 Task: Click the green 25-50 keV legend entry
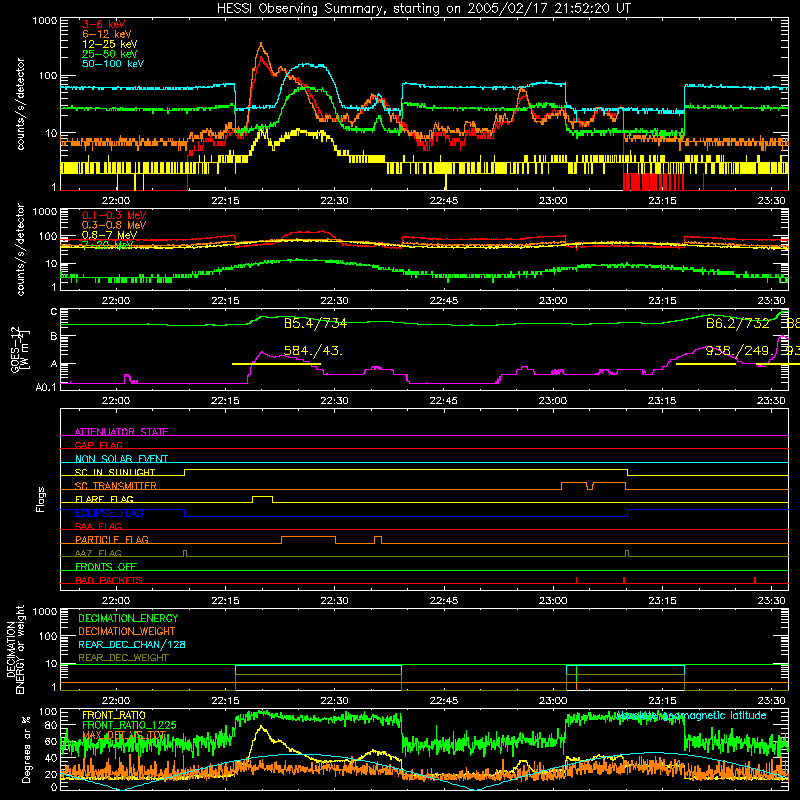coord(110,54)
